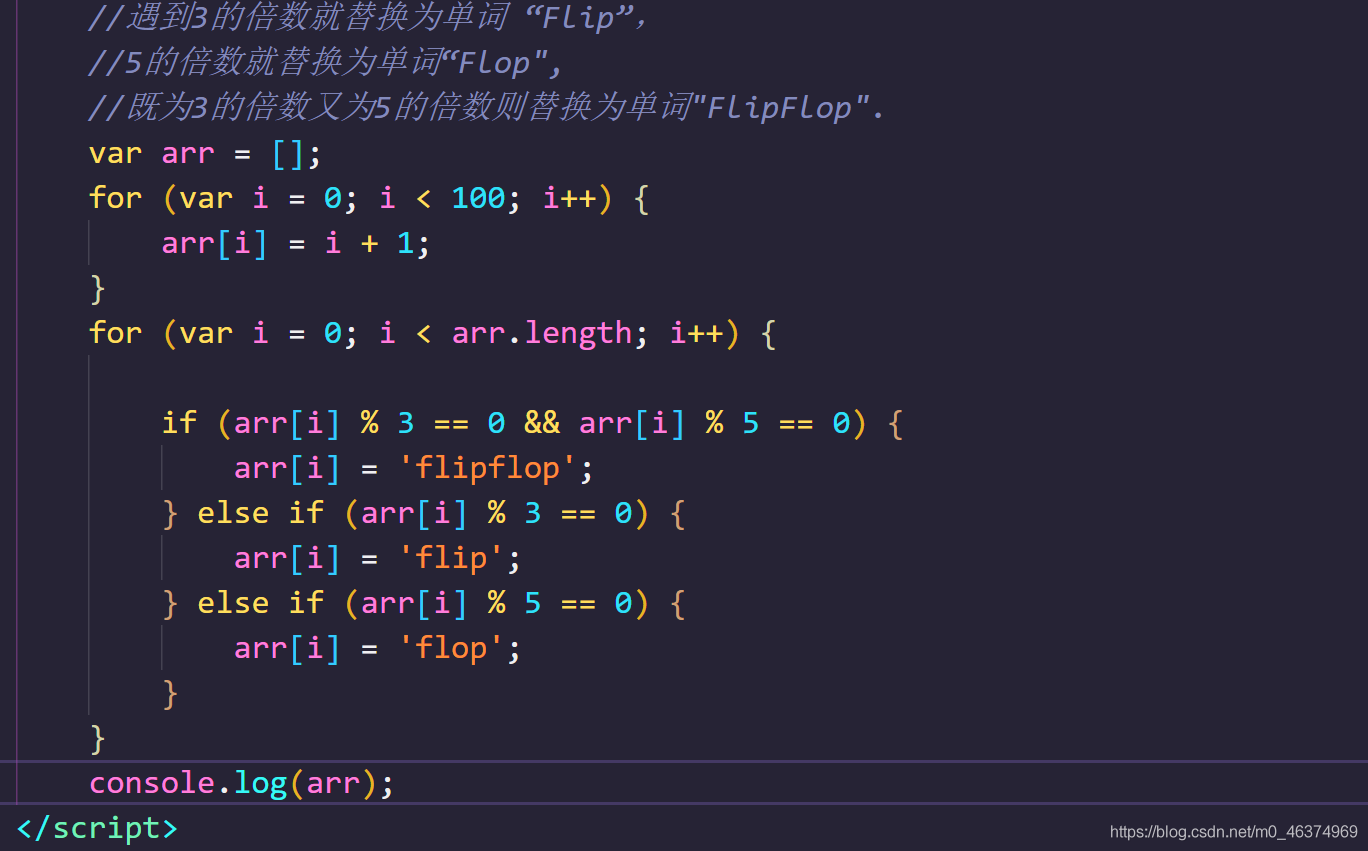Click the closing </script> tag

tap(97, 828)
